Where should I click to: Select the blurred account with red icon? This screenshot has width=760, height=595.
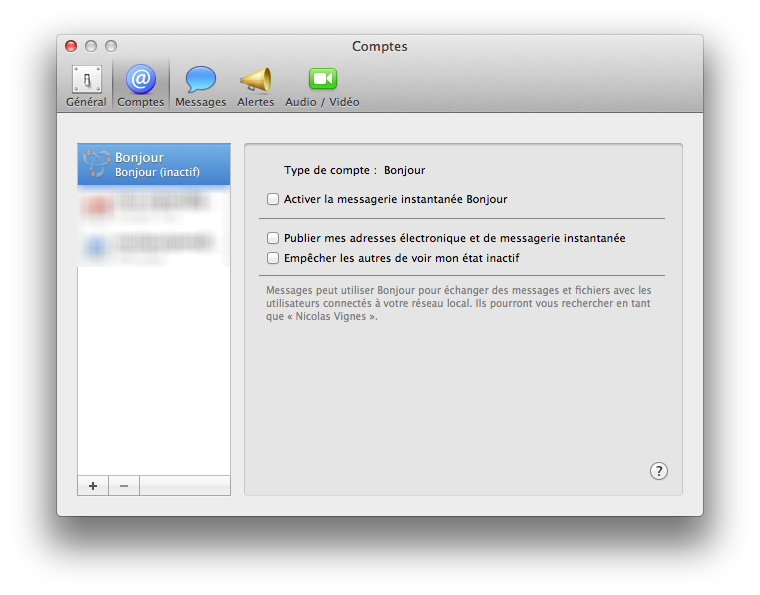pyautogui.click(x=154, y=206)
